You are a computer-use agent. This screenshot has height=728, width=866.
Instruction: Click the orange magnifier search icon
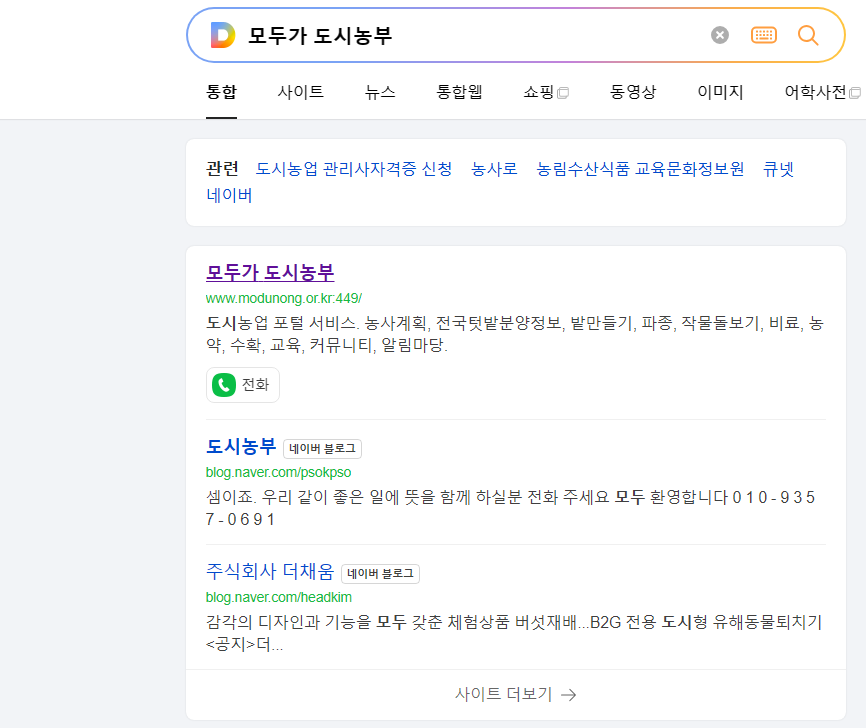coord(808,35)
